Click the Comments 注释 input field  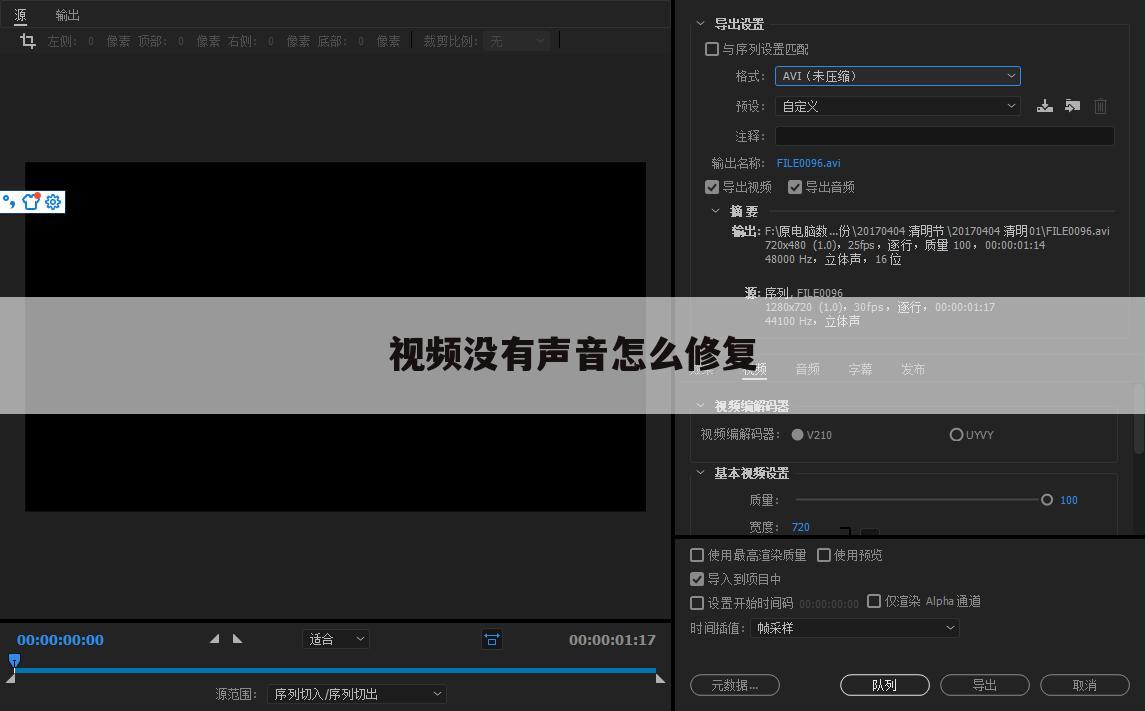[x=944, y=136]
